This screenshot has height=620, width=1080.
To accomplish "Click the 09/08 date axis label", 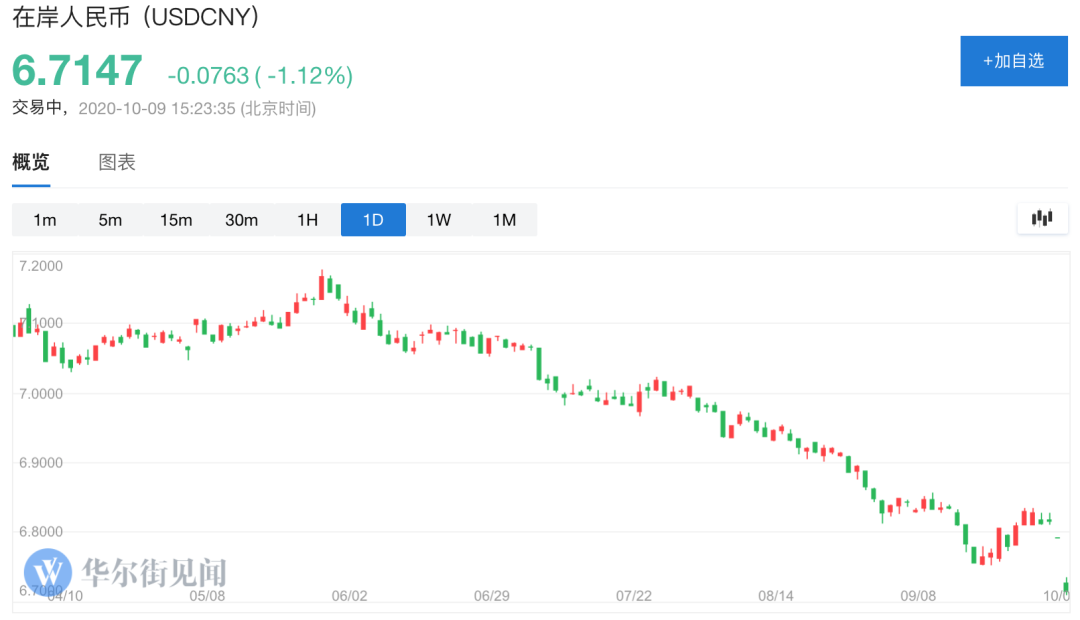I will point(918,596).
